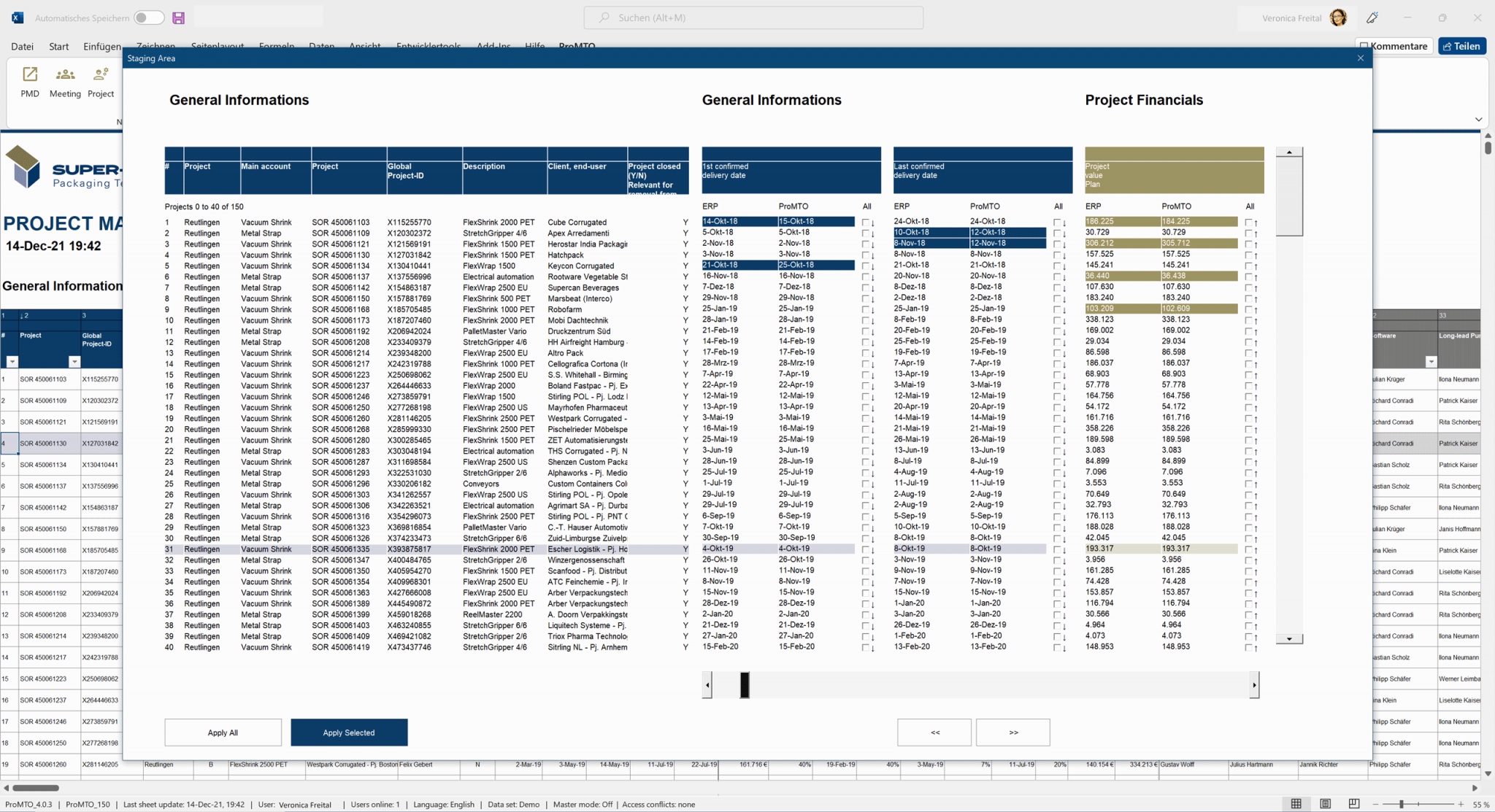This screenshot has width=1495, height=812.
Task: Tick the first checkbox under Project Financials All
Action: [1249, 223]
